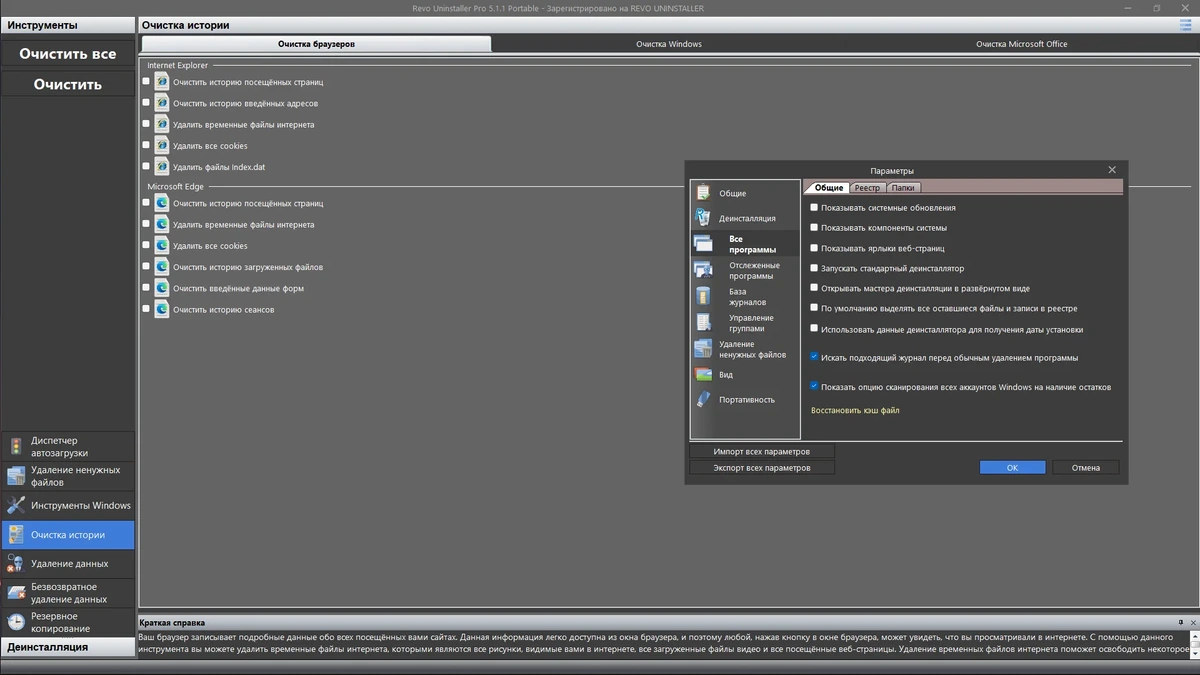The image size is (1200, 675).
Task: Click Восстановить кэш файл link
Action: (855, 410)
